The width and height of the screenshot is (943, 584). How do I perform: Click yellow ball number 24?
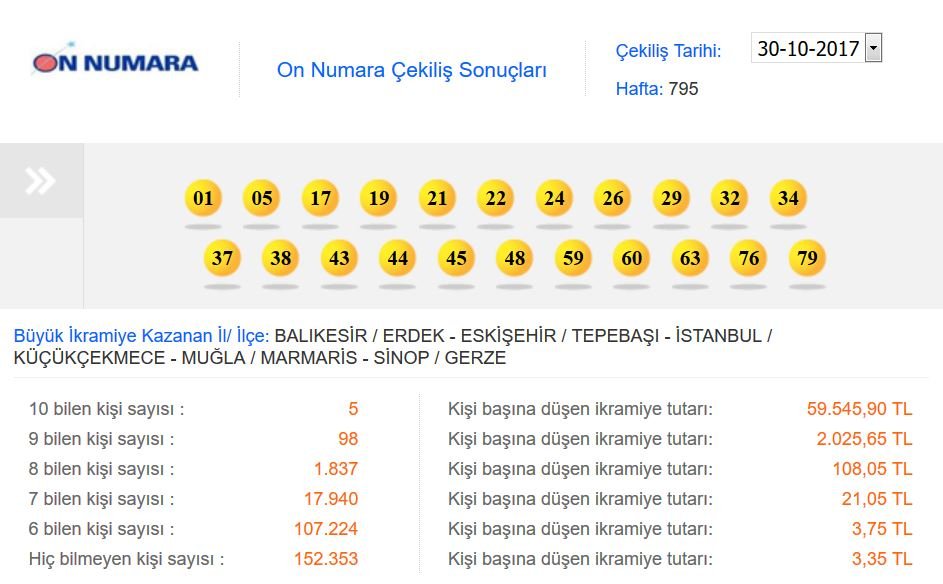pos(554,198)
